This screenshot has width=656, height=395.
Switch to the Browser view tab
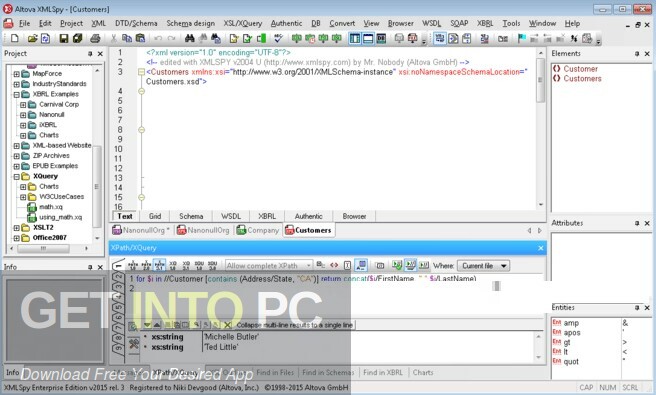click(354, 216)
